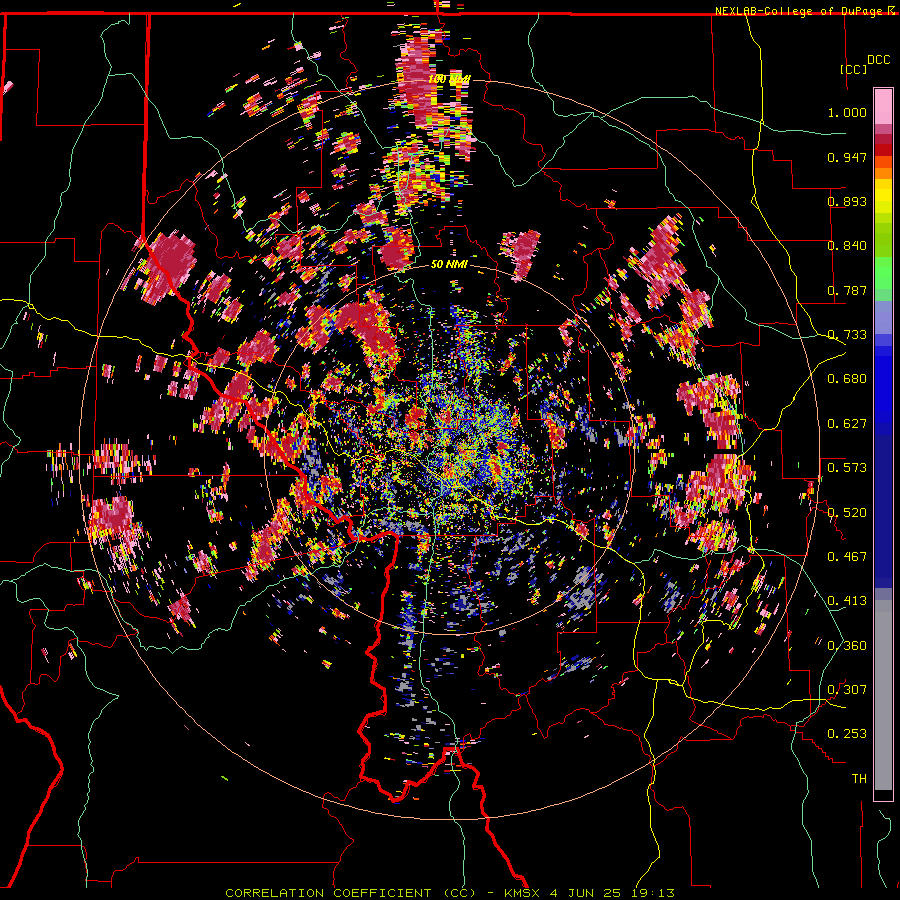This screenshot has height=900, width=900.
Task: Pick the gray band of the color bar
Action: pos(883,695)
